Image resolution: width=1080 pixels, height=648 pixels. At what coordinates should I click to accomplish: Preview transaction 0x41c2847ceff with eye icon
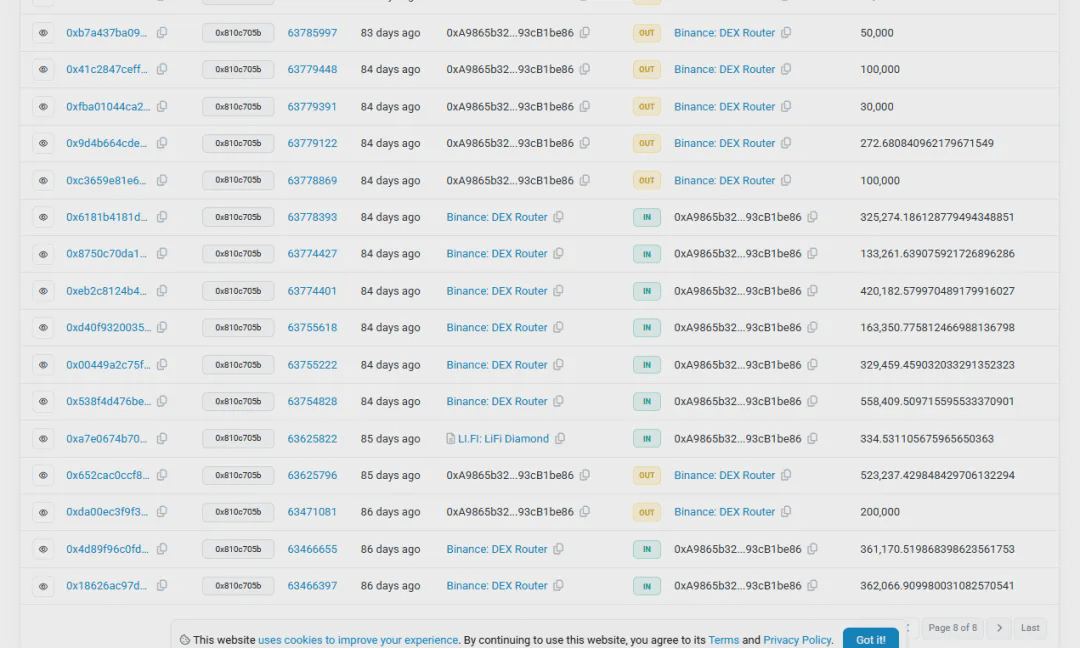(43, 70)
